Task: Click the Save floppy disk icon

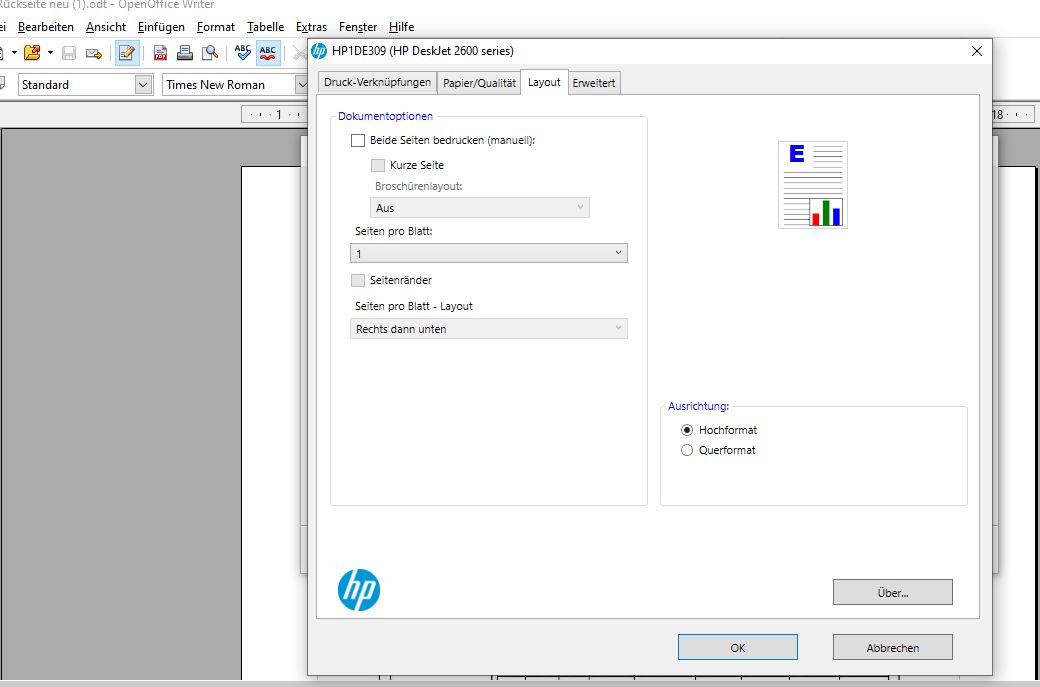Action: [69, 53]
